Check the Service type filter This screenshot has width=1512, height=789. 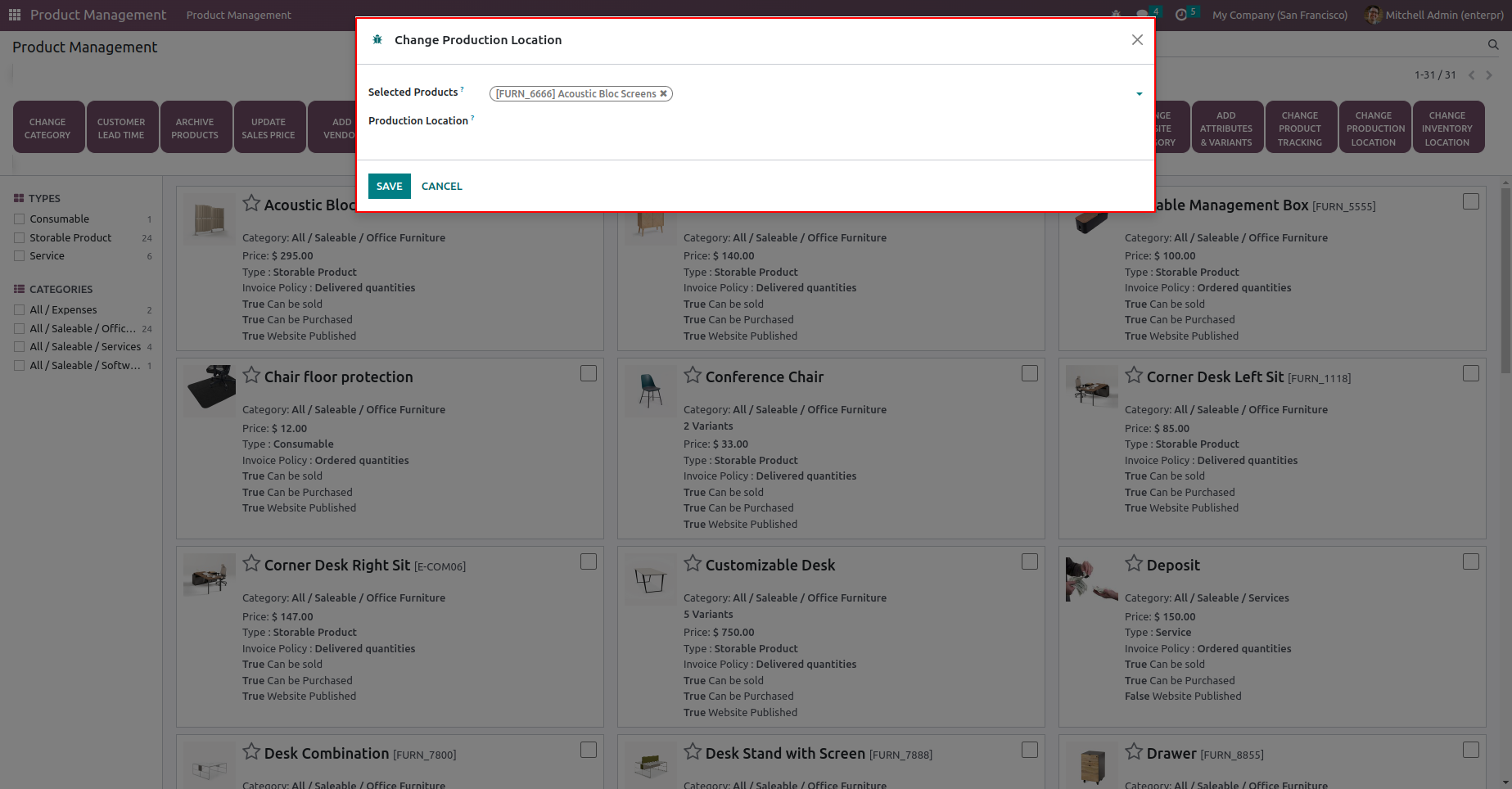coord(19,255)
